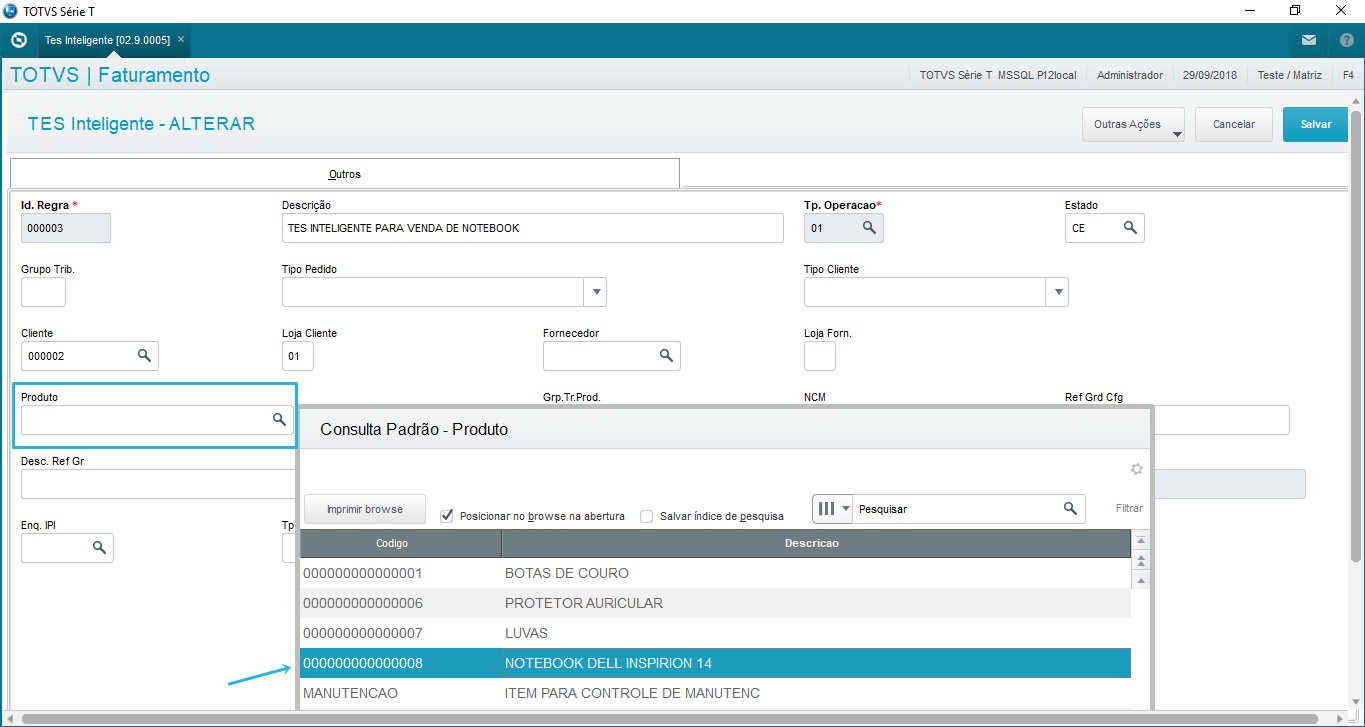This screenshot has width=1365, height=727.
Task: Expand the Tipo Cliente dropdown
Action: [1058, 292]
